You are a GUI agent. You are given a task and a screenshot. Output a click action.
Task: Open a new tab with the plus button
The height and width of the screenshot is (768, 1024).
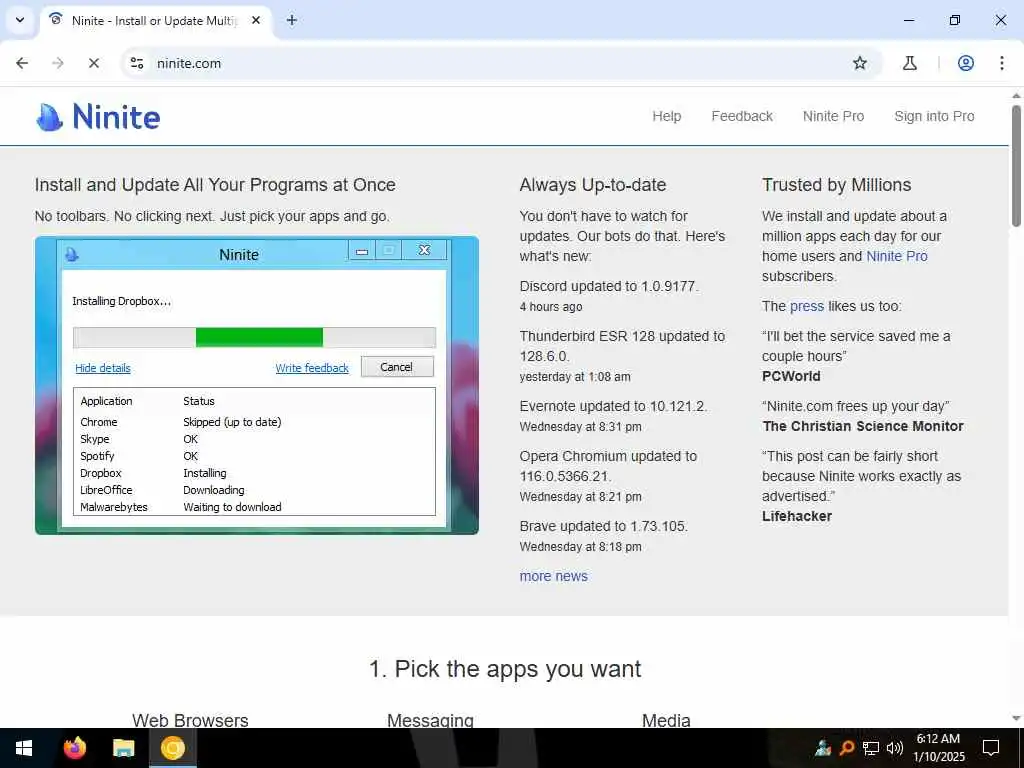[x=292, y=20]
